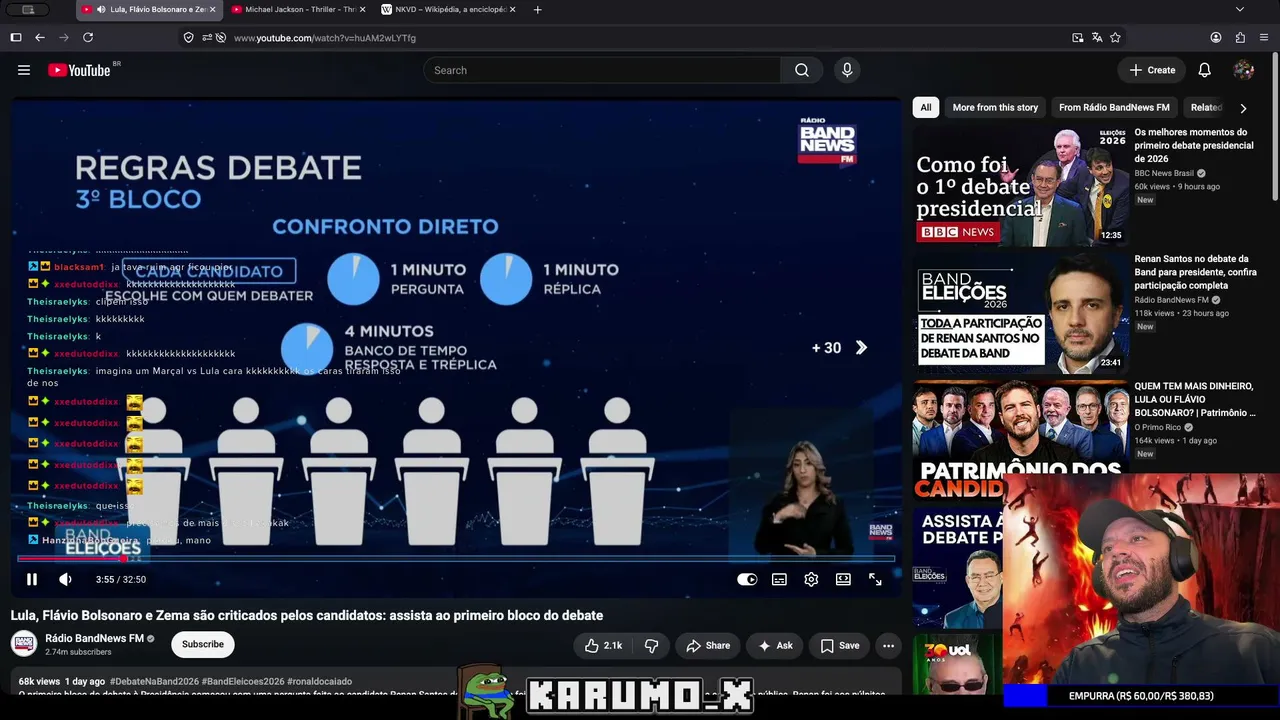
Task: Focus the YouTube search field
Action: click(602, 70)
